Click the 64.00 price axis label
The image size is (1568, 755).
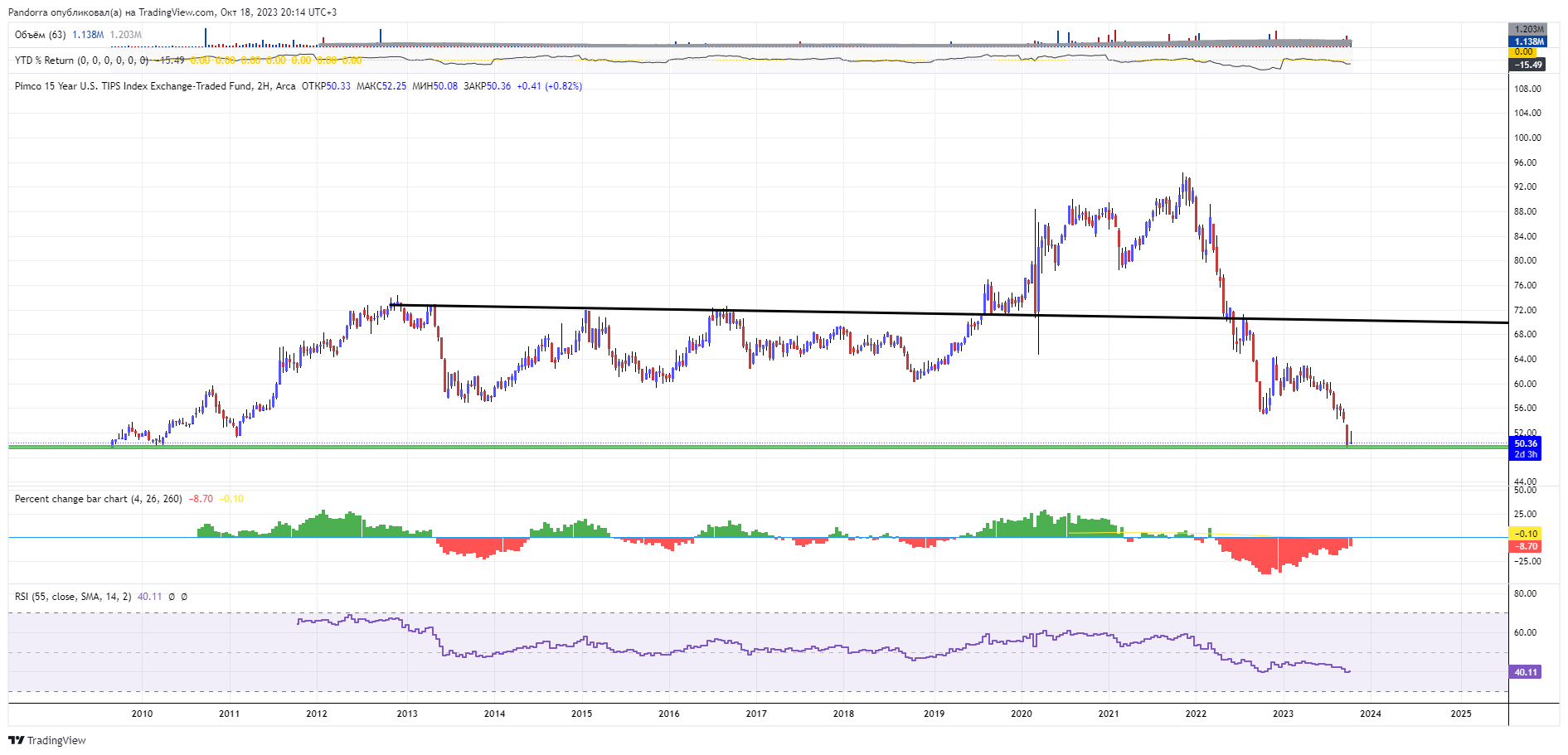pos(1525,359)
